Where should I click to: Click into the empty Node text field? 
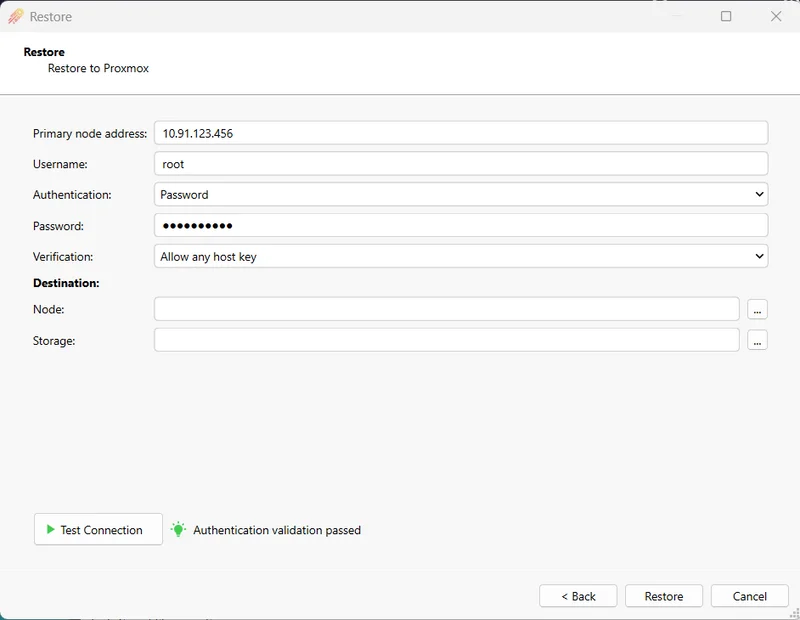pyautogui.click(x=446, y=310)
